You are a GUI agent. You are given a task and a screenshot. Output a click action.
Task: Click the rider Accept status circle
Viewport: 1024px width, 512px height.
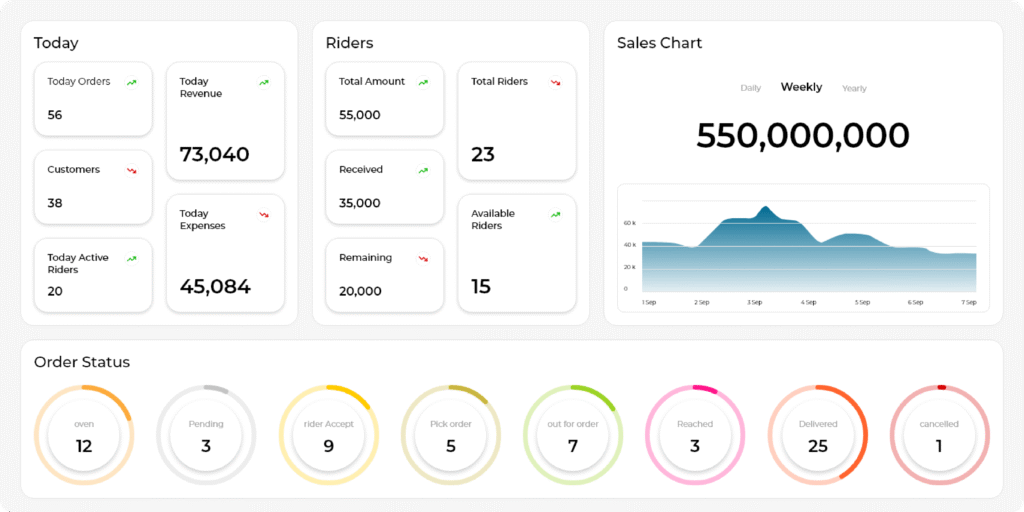(328, 436)
